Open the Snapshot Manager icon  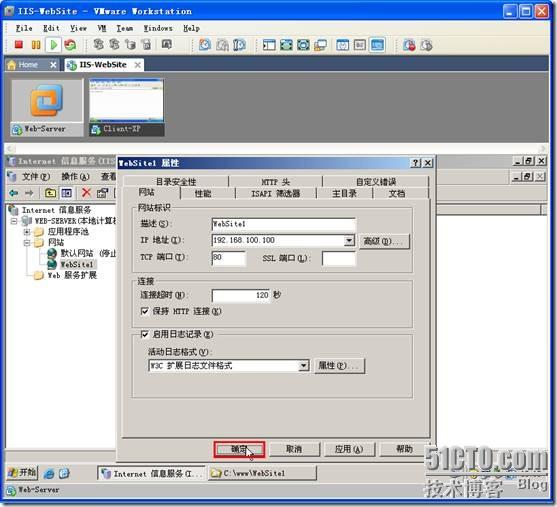pos(239,45)
